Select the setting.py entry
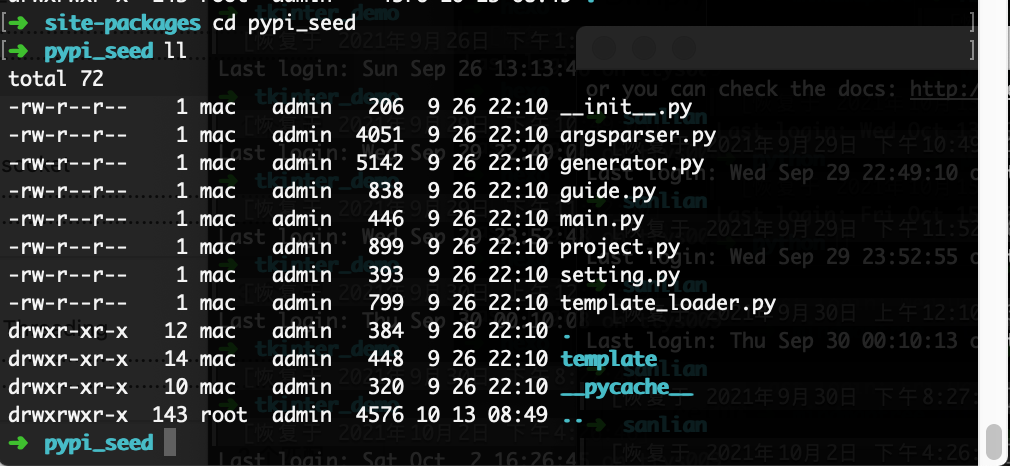 (x=620, y=275)
